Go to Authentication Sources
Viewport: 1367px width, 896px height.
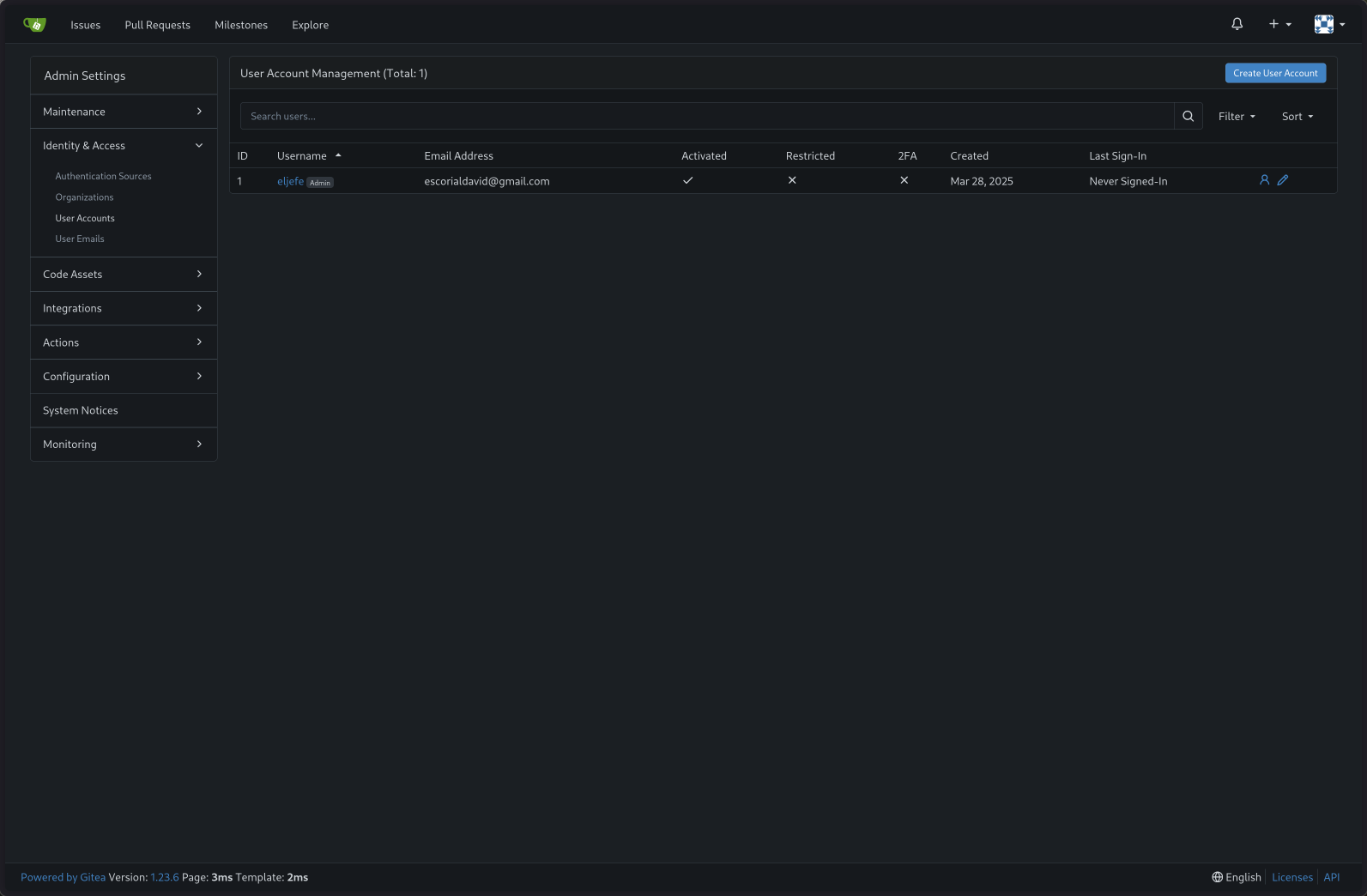[103, 176]
